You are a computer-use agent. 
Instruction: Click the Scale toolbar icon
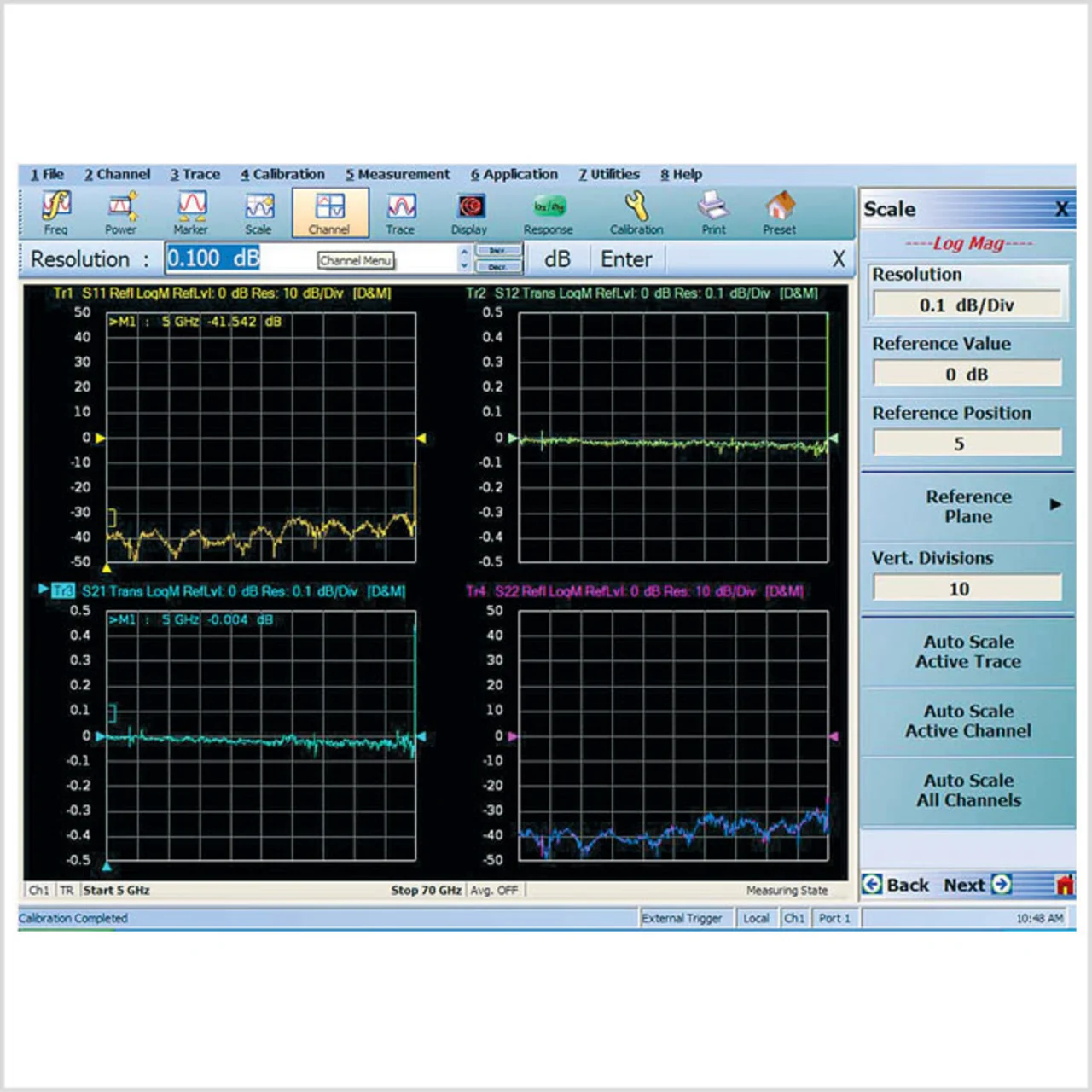[258, 212]
